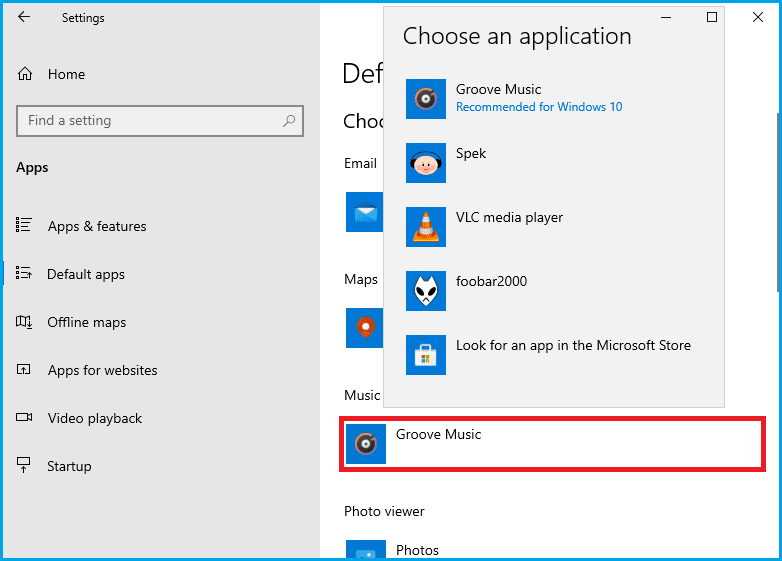The image size is (782, 561).
Task: Go back with the arrow button
Action: 24,17
